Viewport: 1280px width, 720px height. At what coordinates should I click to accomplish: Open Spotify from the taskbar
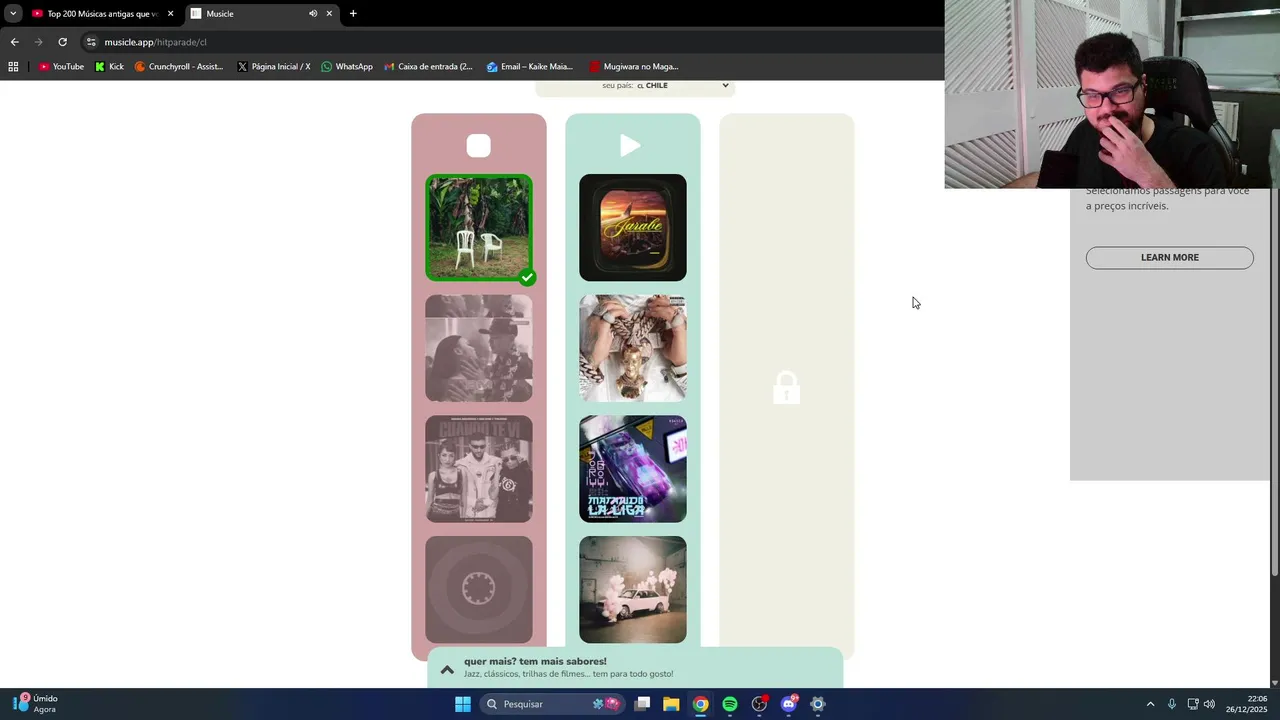click(x=730, y=704)
